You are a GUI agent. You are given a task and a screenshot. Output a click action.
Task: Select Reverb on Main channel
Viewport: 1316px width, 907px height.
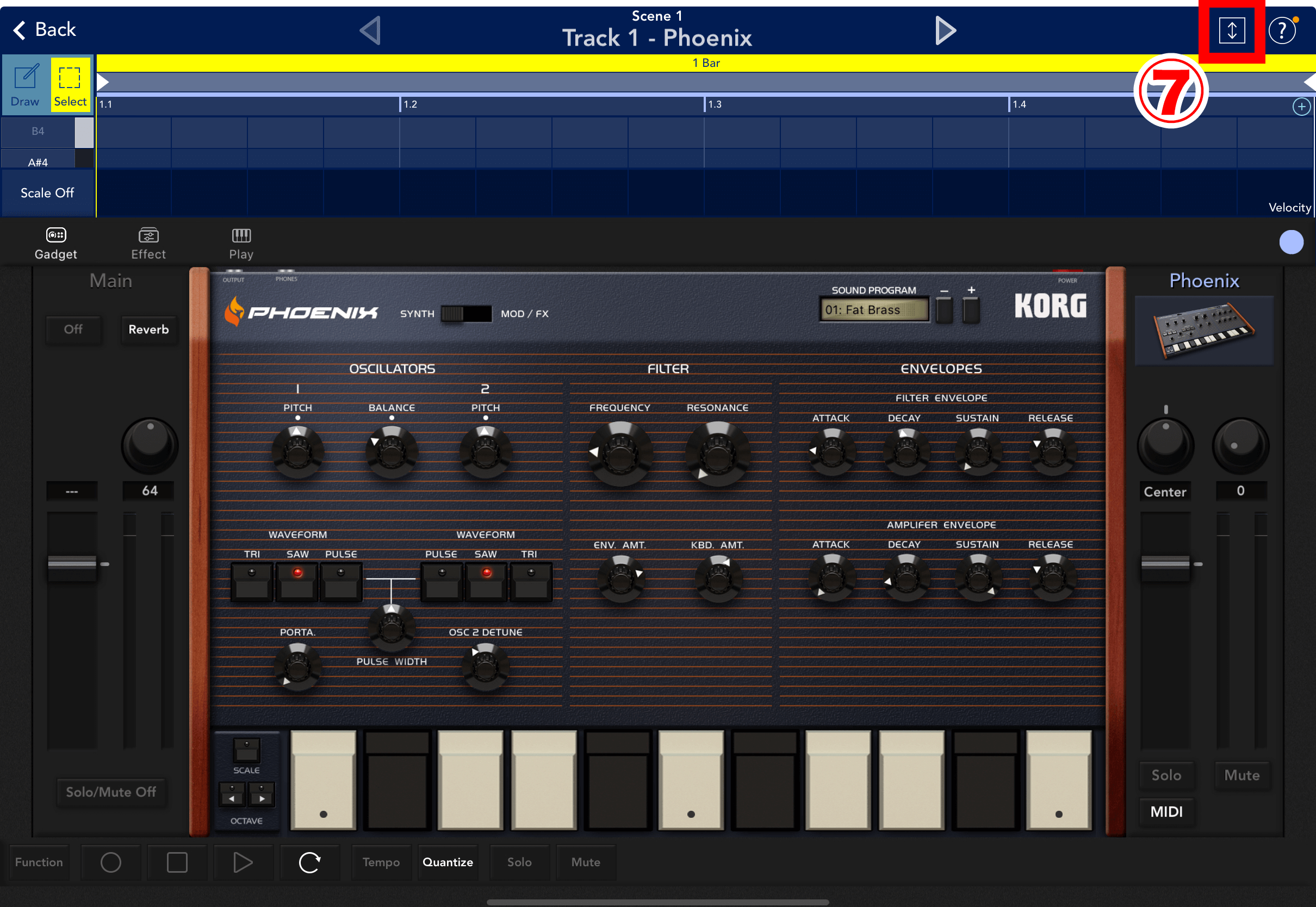[x=149, y=330]
